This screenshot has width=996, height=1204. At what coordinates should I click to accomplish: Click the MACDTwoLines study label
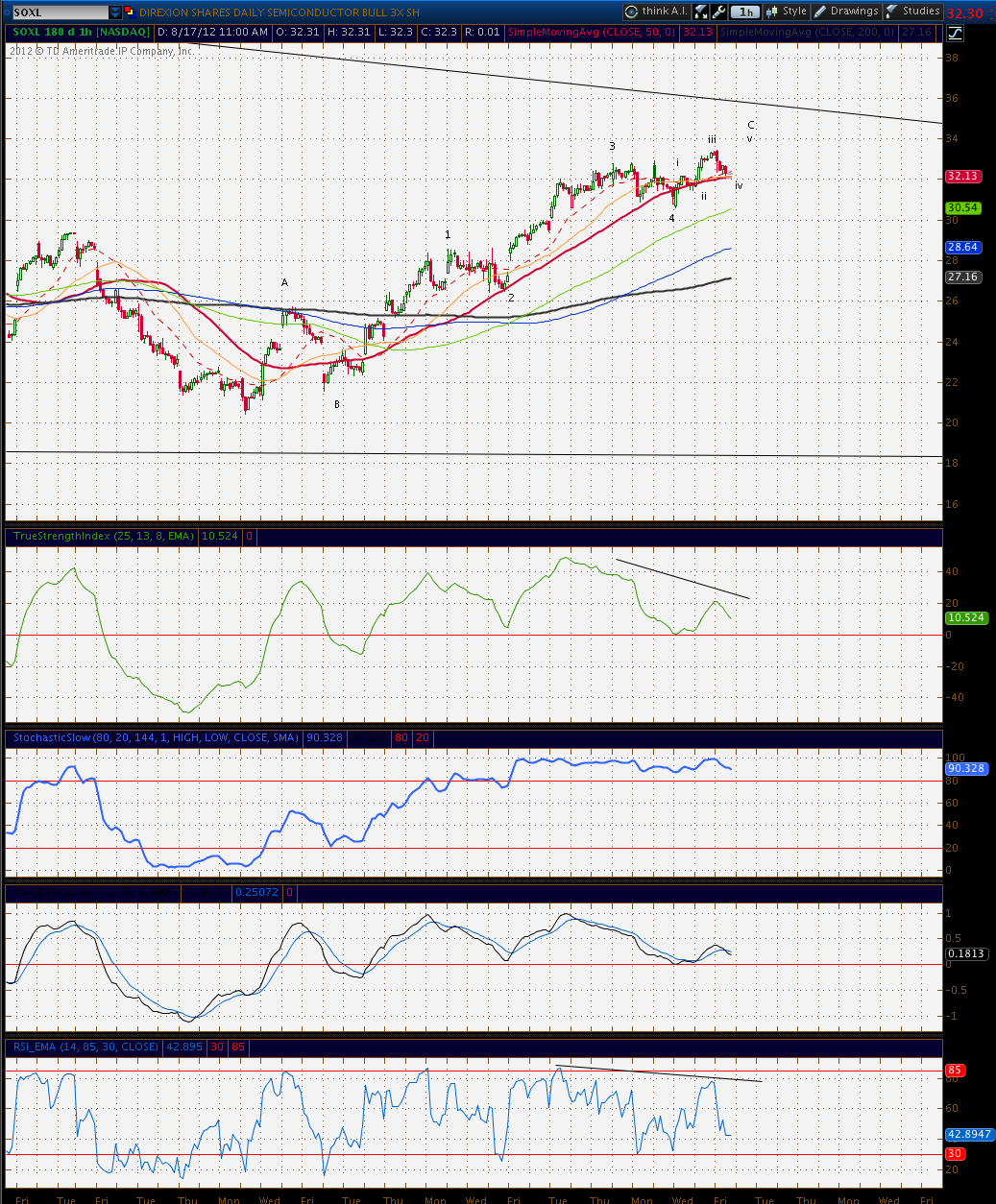tap(94, 892)
